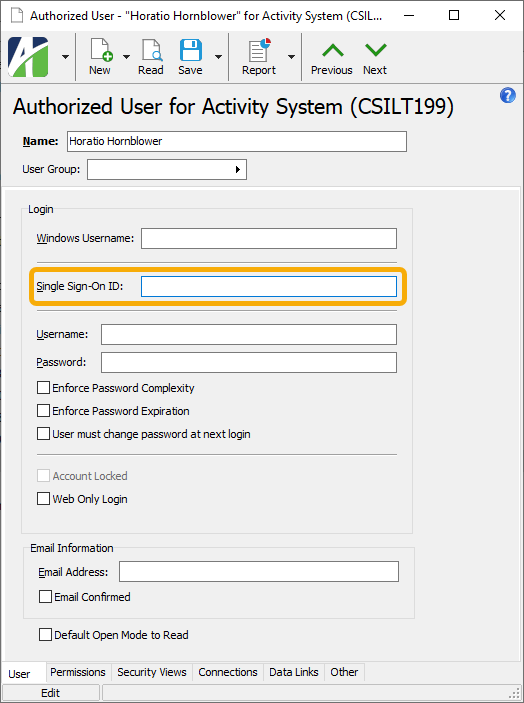Viewport: 524px width, 703px height.
Task: Open dropdown arrow beside Report
Action: [291, 57]
